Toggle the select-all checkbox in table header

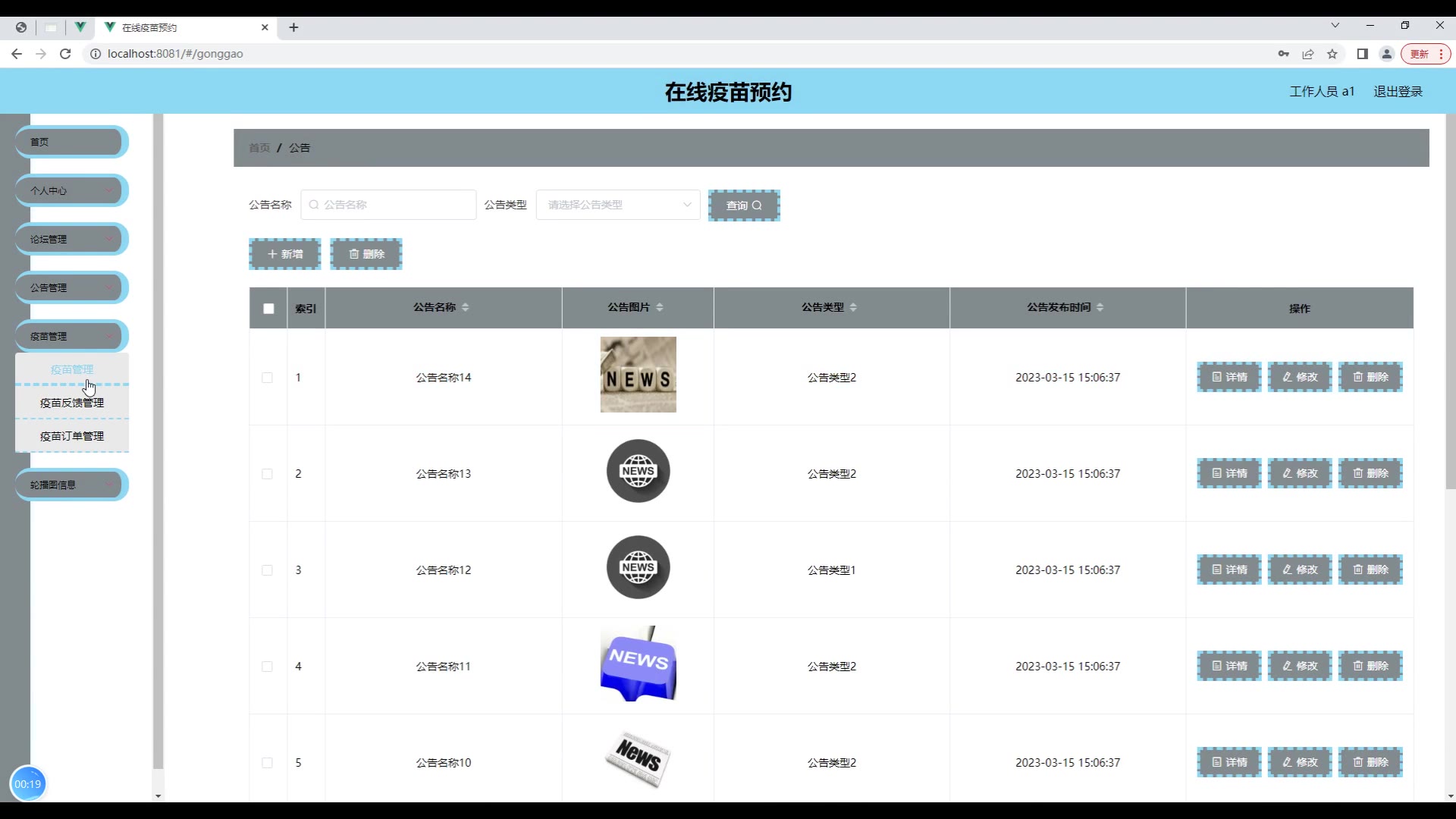(x=268, y=309)
